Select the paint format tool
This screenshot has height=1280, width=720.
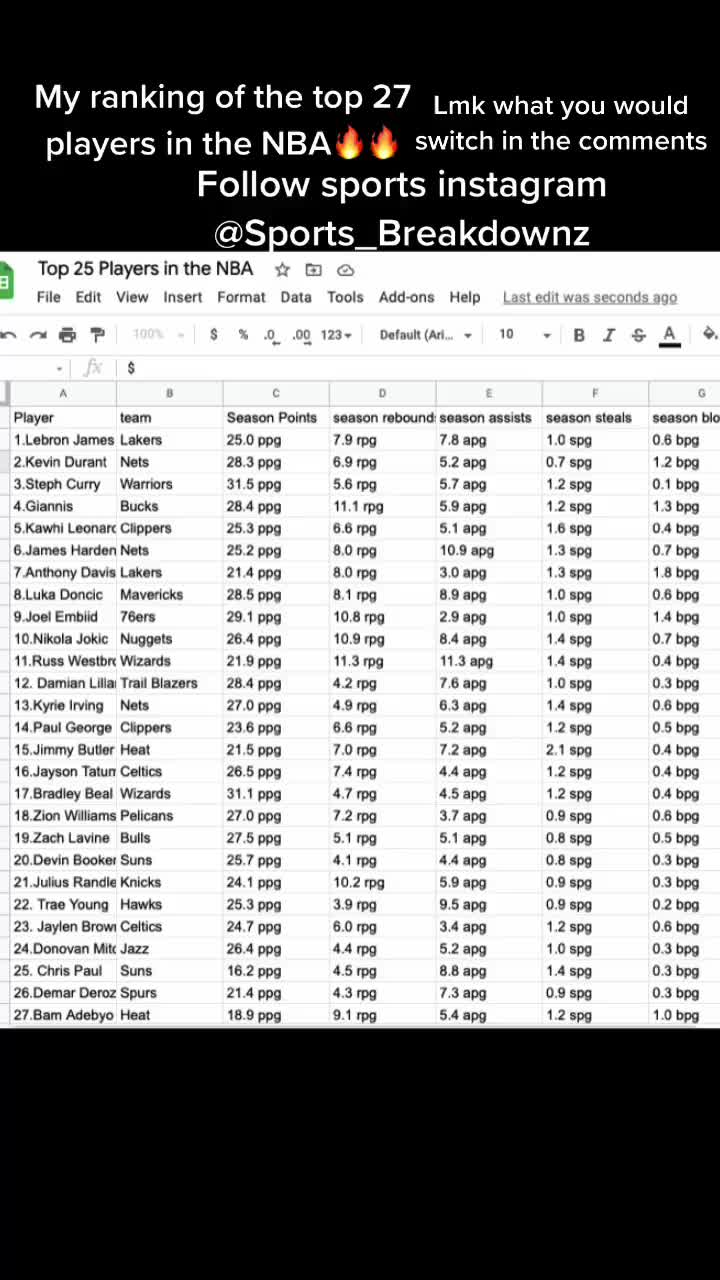tap(97, 335)
